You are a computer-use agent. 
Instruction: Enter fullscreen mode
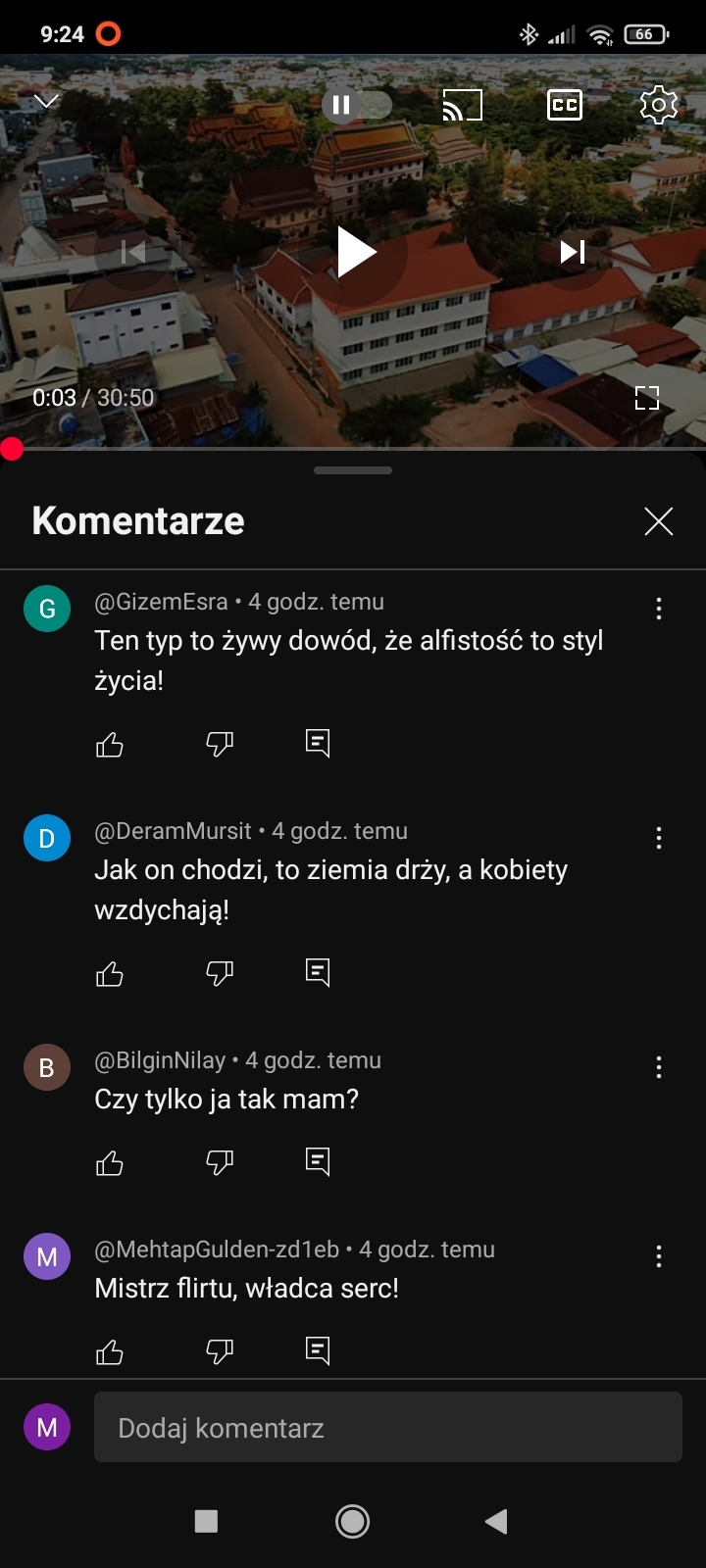646,397
